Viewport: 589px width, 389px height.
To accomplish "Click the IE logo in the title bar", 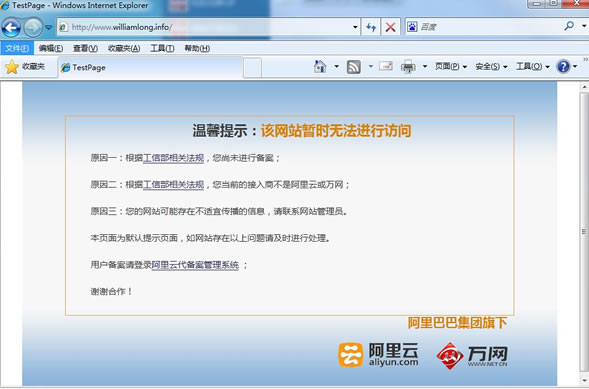I will click(x=5, y=5).
